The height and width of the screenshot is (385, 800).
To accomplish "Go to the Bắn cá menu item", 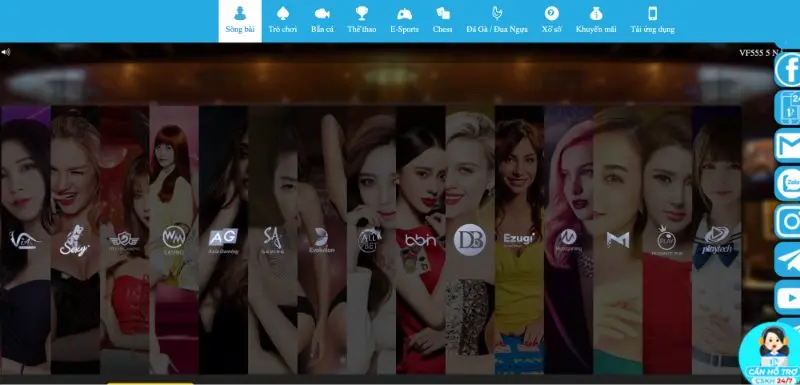I will tap(322, 21).
